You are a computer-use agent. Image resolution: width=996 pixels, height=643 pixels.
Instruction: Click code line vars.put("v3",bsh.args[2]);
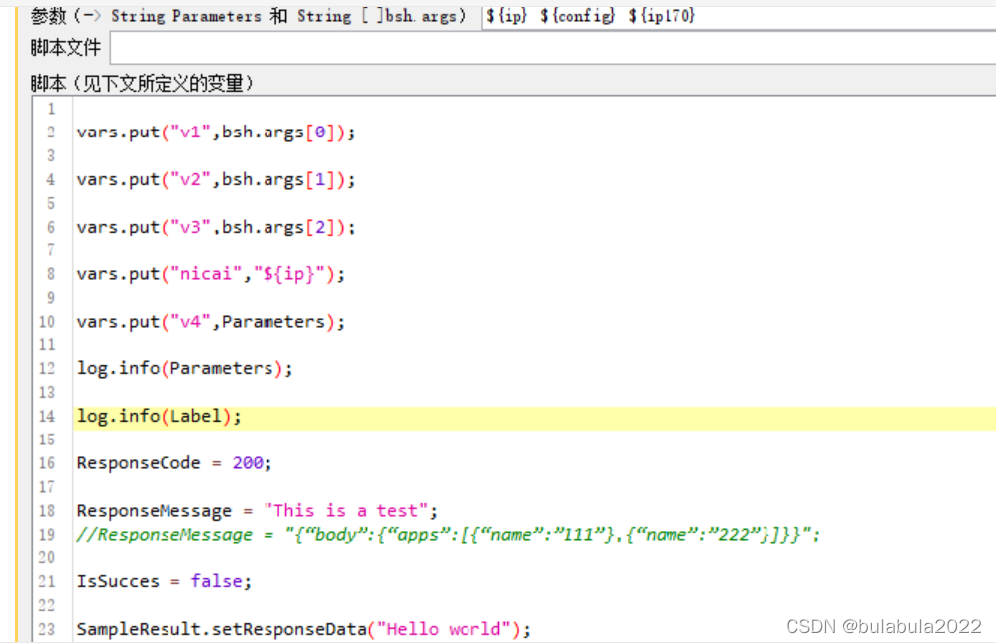click(216, 227)
